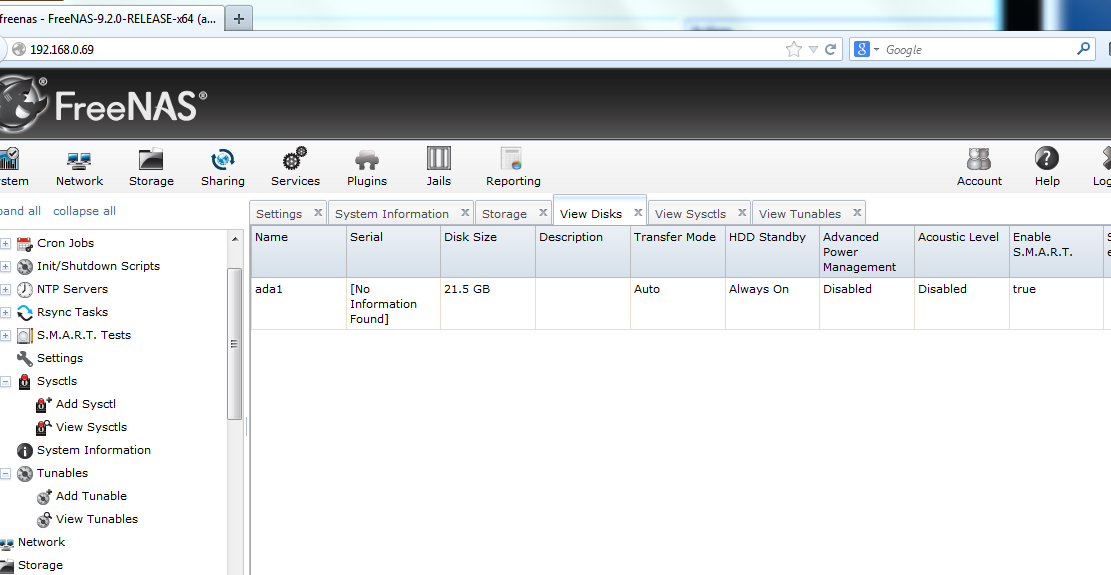1111x575 pixels.
Task: Click the sidebar vertical scrollbar thumb
Action: pos(235,344)
